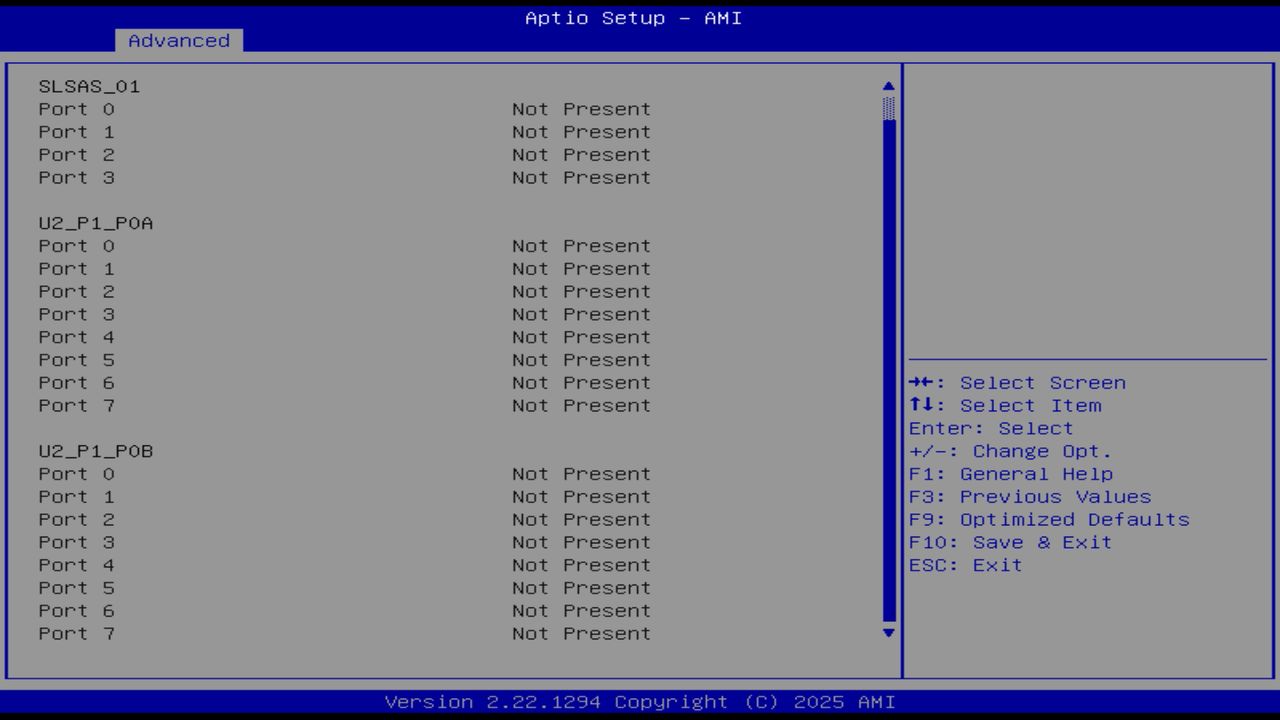The height and width of the screenshot is (720, 1280).
Task: Select Port 0 under SLSAS_01
Action: (75, 109)
